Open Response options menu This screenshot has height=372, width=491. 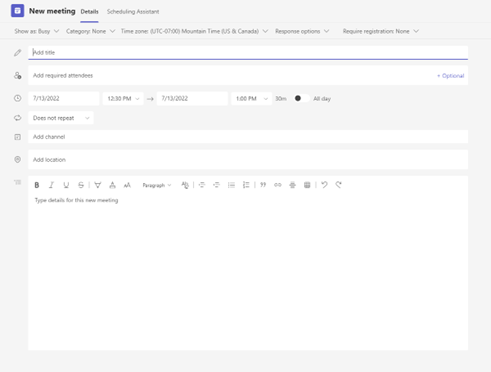point(302,31)
